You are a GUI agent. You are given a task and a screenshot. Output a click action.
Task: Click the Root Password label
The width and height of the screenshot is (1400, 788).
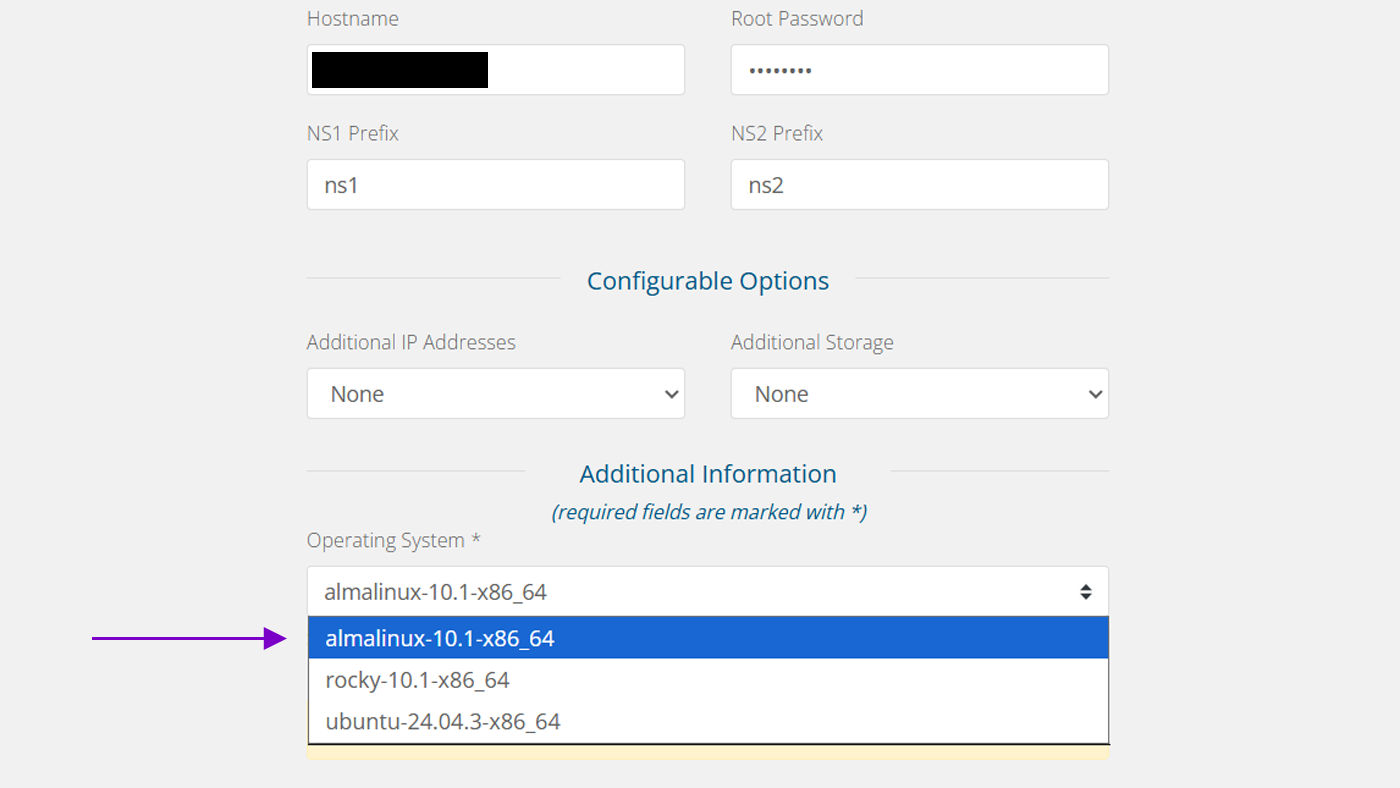coord(797,19)
